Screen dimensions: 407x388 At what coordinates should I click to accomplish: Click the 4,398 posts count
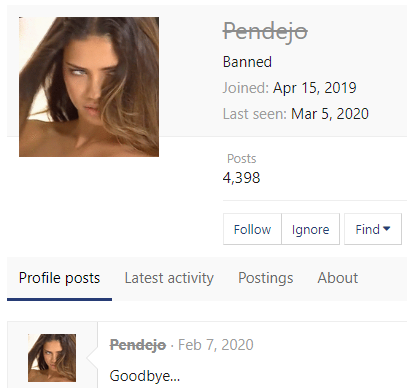click(241, 178)
